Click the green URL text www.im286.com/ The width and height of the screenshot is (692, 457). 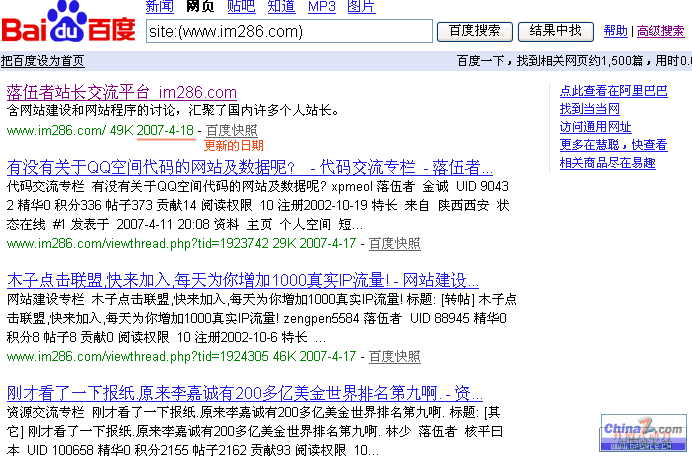tap(56, 131)
